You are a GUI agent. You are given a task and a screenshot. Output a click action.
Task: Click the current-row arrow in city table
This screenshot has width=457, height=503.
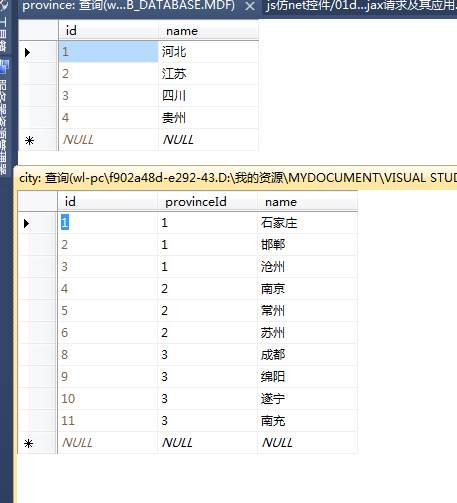point(27,223)
